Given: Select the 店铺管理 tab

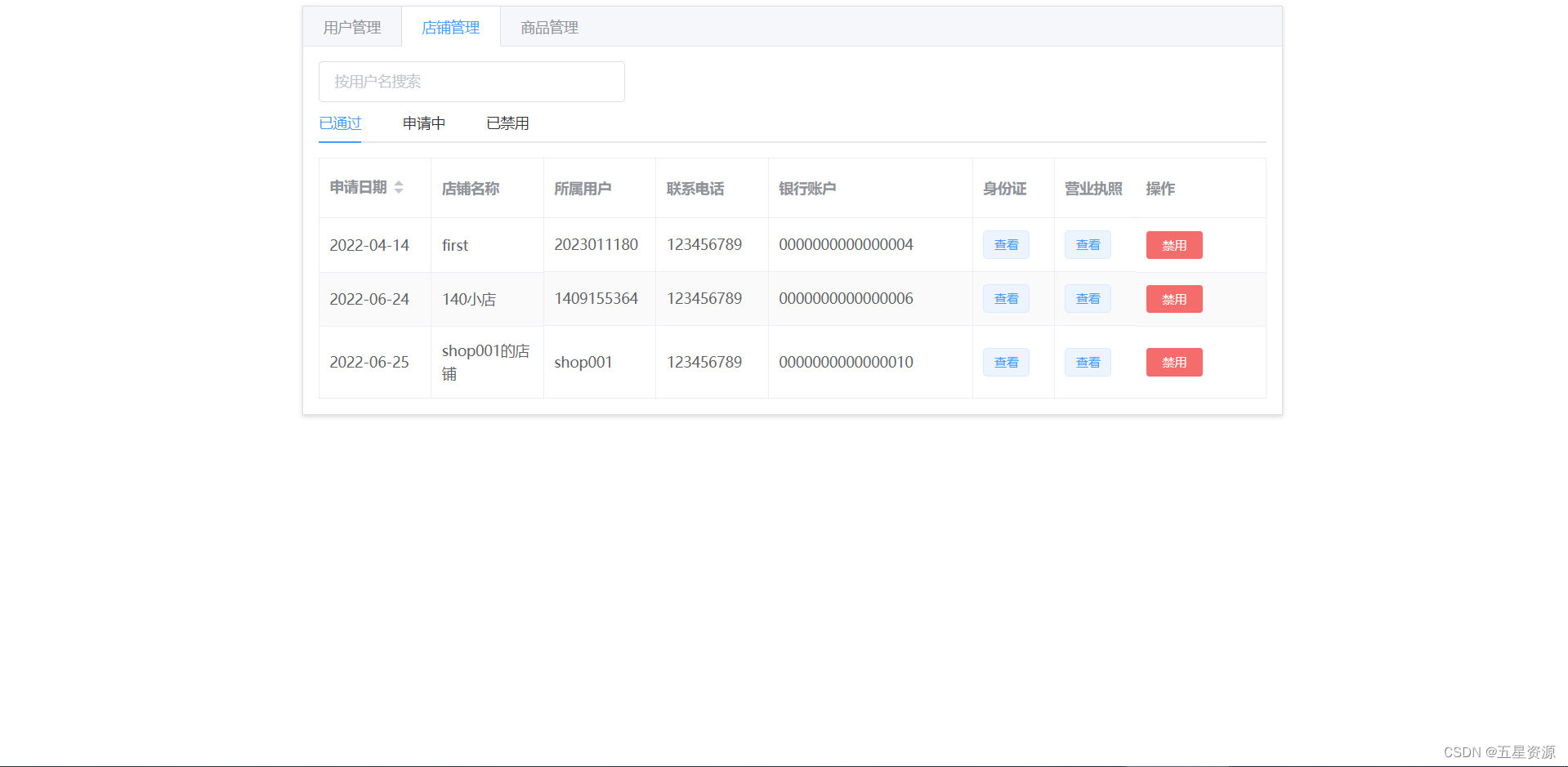Looking at the screenshot, I should pyautogui.click(x=451, y=27).
